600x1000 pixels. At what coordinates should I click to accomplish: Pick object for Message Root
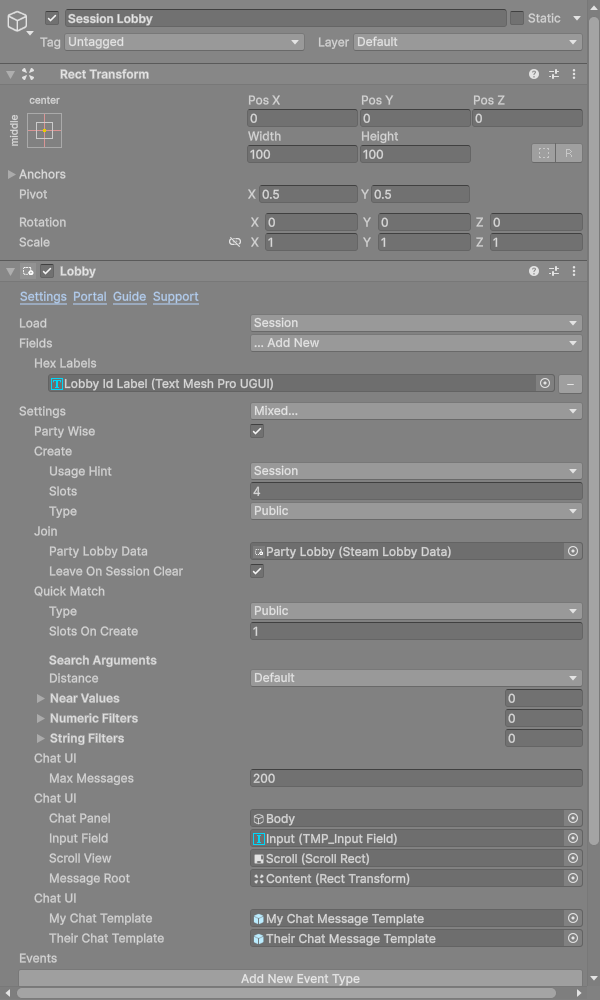(x=573, y=878)
